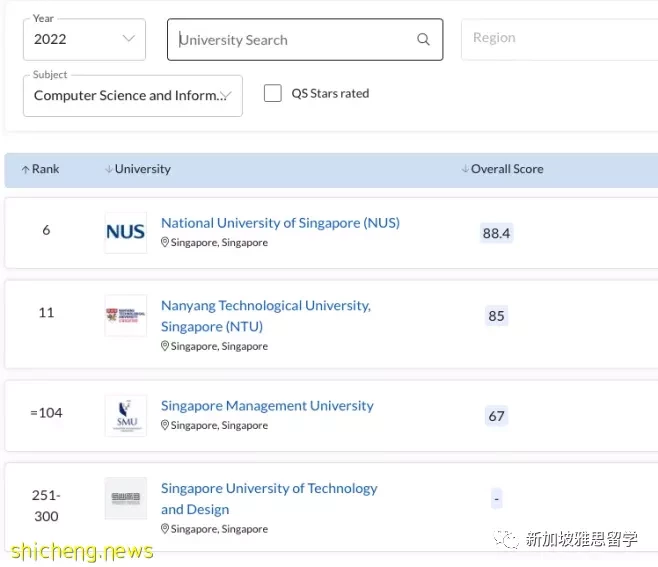Click the dash score for SUTD
Image resolution: width=658 pixels, height=567 pixels.
[x=496, y=499]
